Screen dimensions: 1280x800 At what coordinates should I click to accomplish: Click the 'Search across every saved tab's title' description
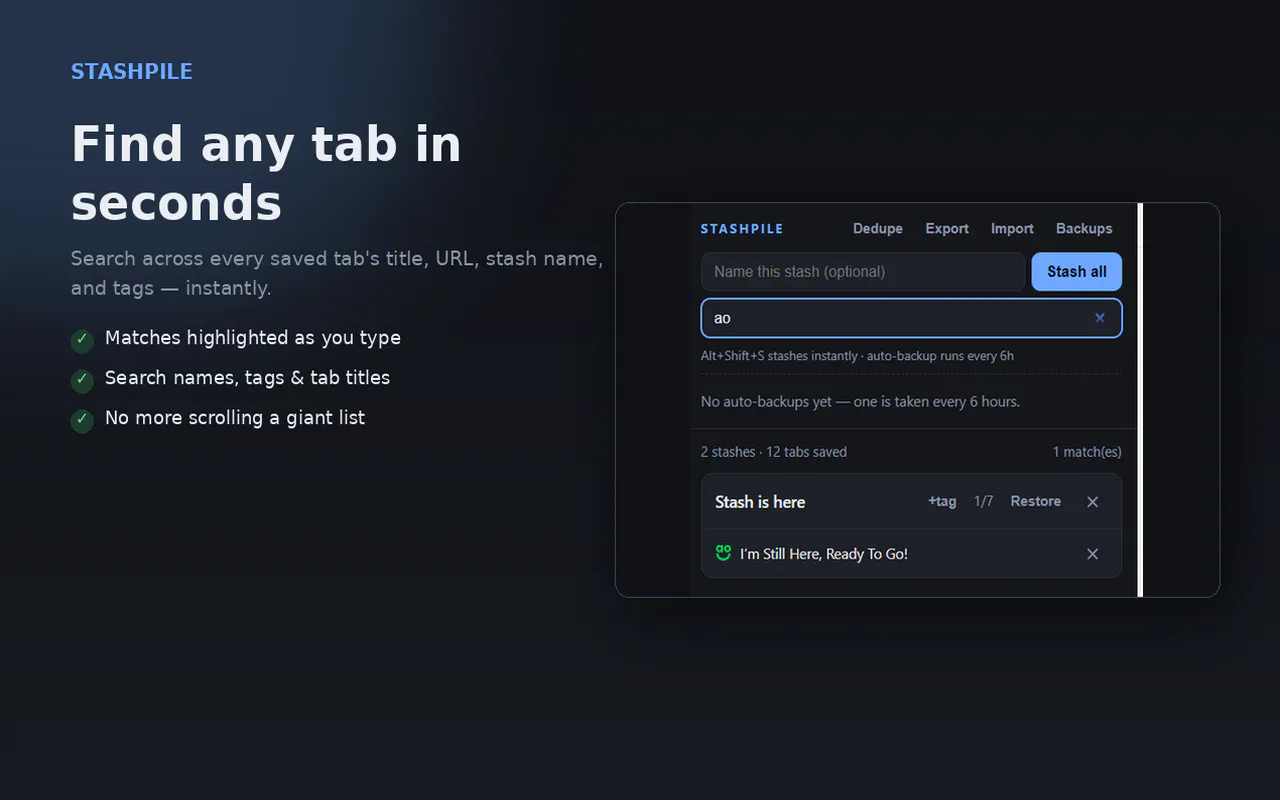tap(337, 273)
